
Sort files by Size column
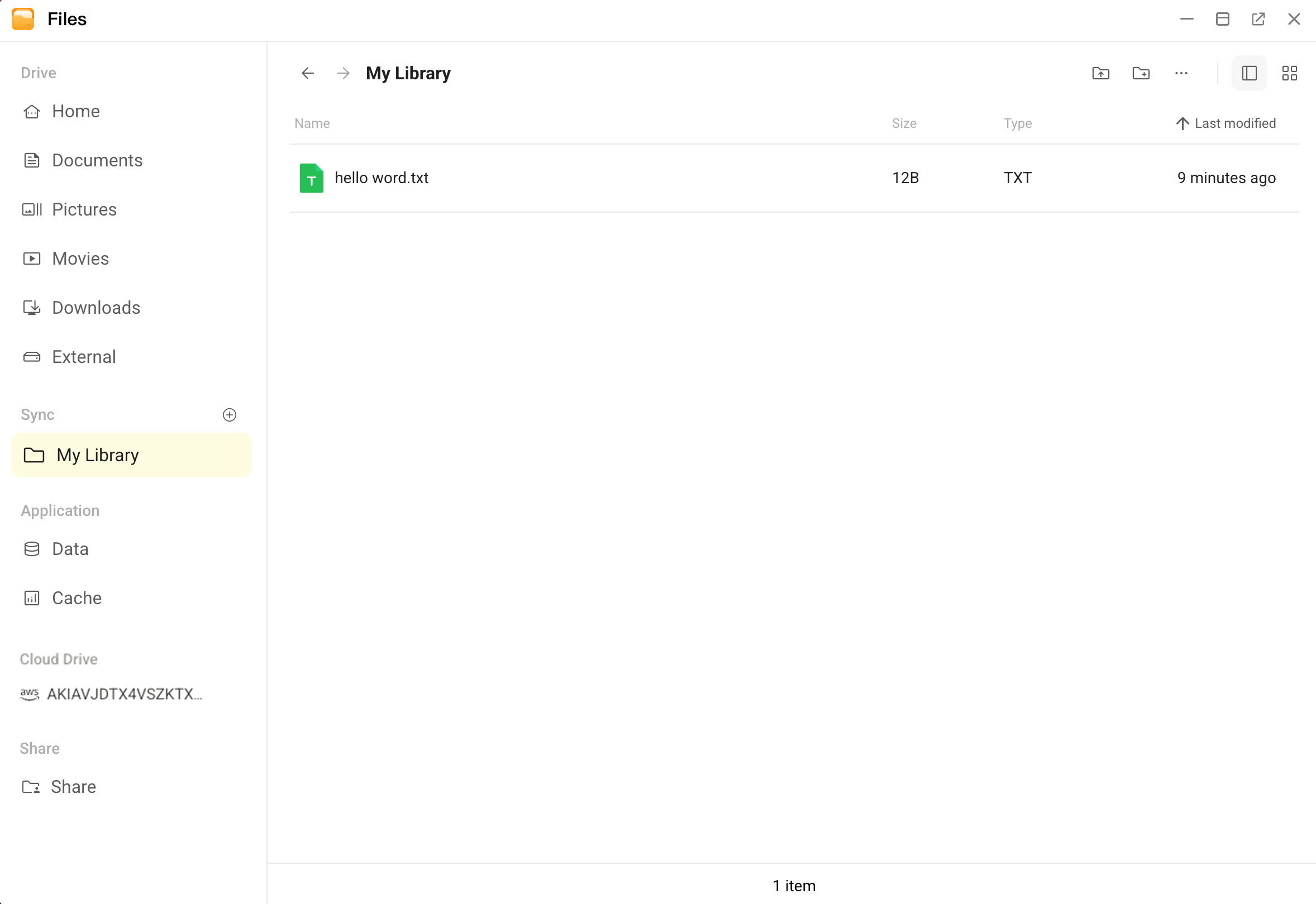point(904,123)
